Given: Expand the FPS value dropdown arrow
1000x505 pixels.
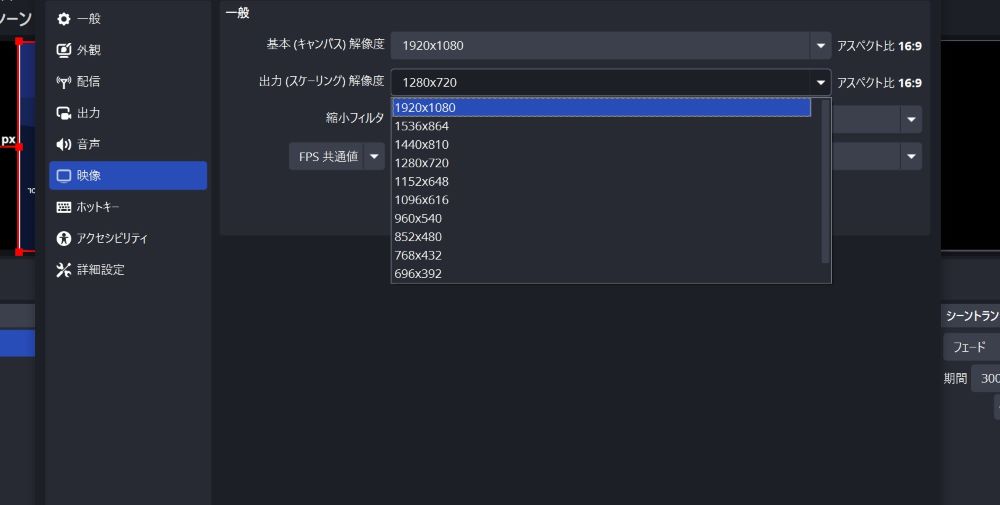Looking at the screenshot, I should click(x=911, y=156).
